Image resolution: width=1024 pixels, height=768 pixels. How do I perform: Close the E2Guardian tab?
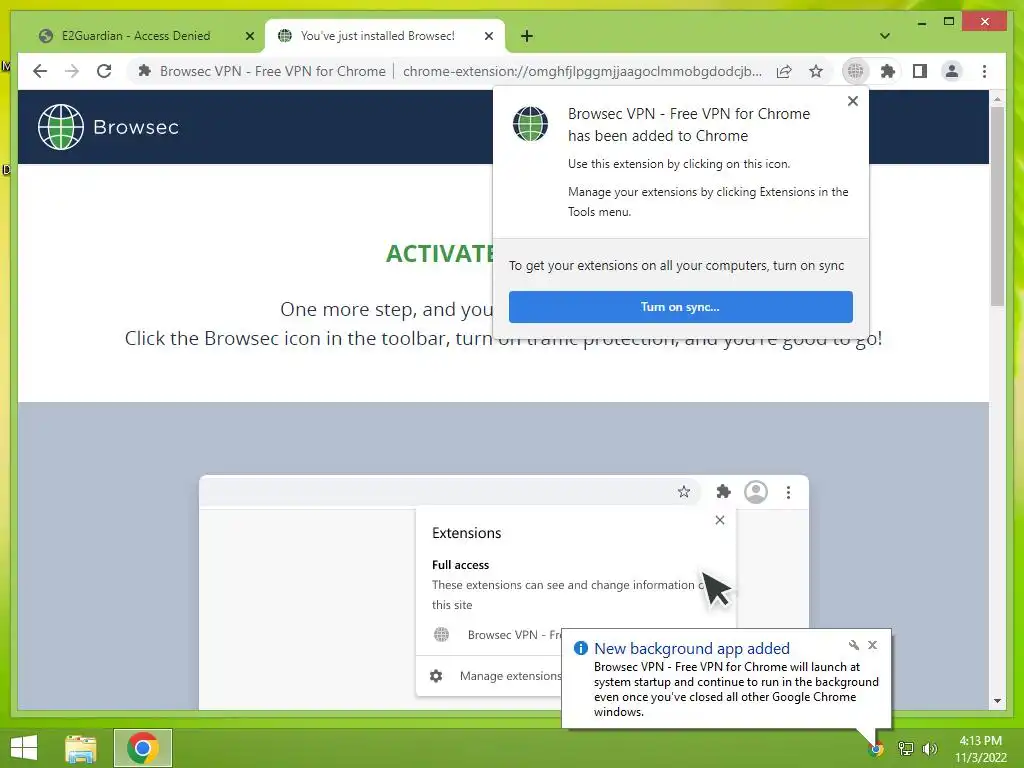click(x=249, y=36)
